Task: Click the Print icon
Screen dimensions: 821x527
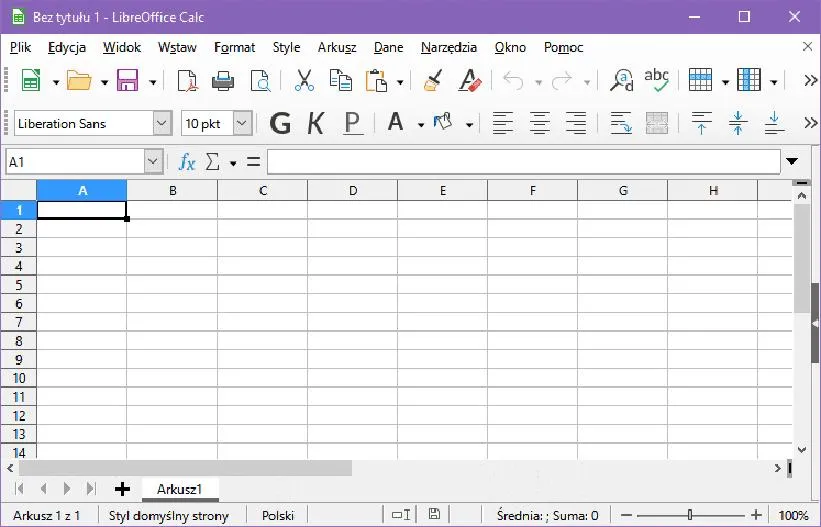Action: (223, 81)
